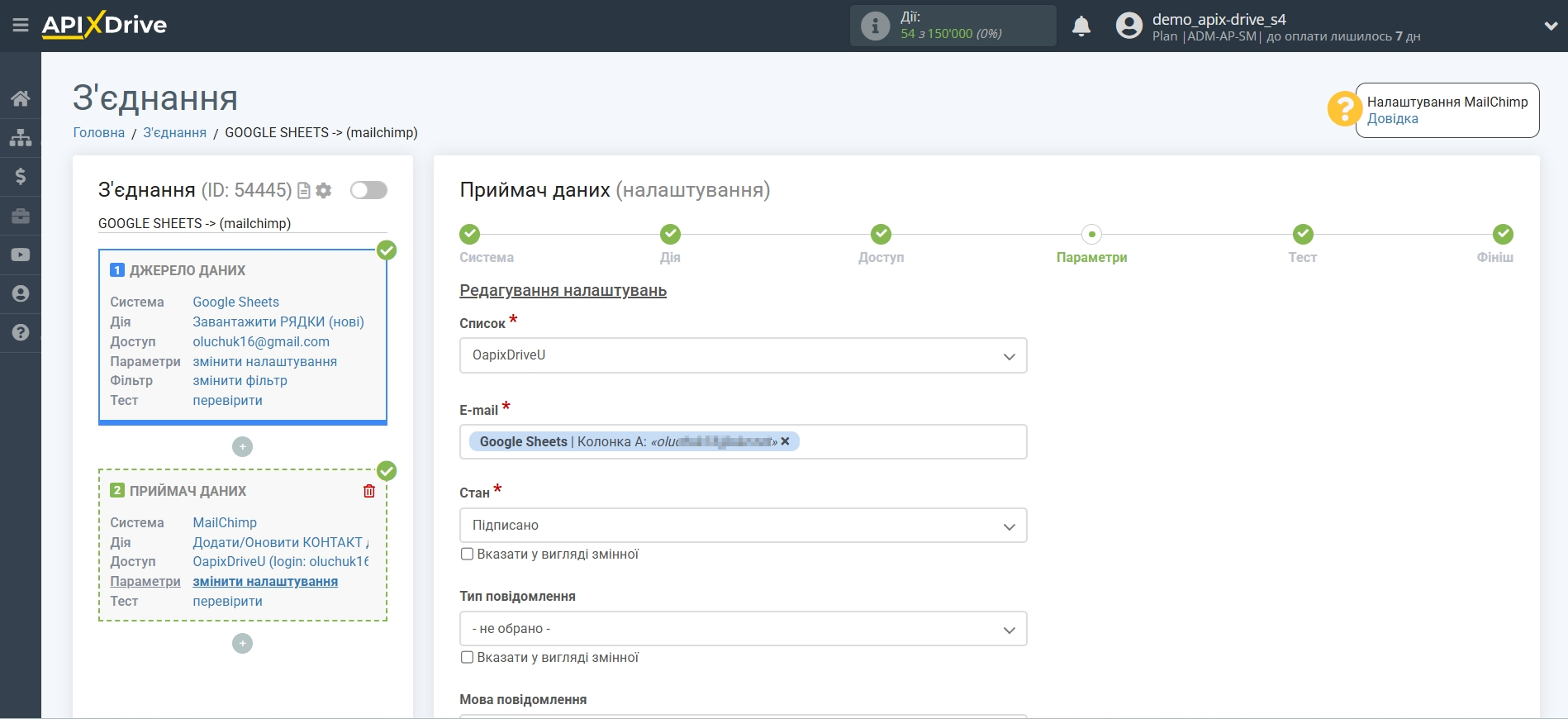Open the connections sitemap sidebar icon
Viewport: 1568px width, 719px height.
[21, 137]
